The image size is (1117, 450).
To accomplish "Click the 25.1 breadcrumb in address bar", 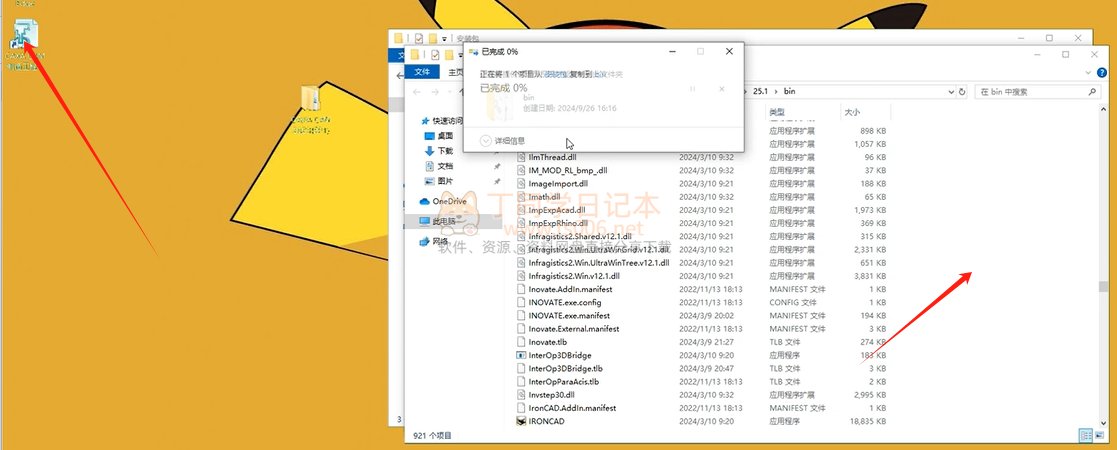I will (763, 92).
